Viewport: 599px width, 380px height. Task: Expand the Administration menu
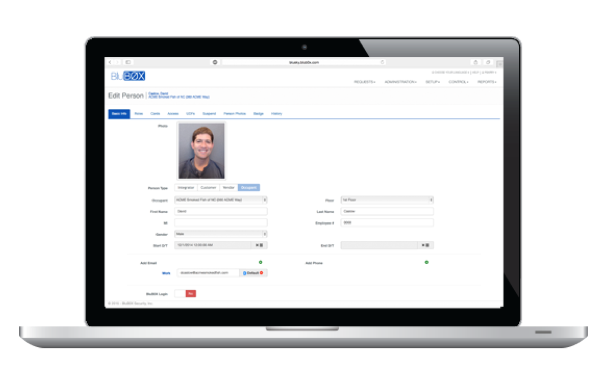click(x=400, y=82)
